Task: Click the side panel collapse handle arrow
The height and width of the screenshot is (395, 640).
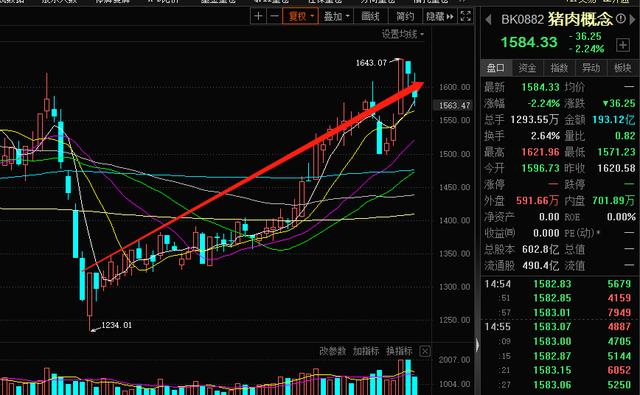Action: pos(477,346)
